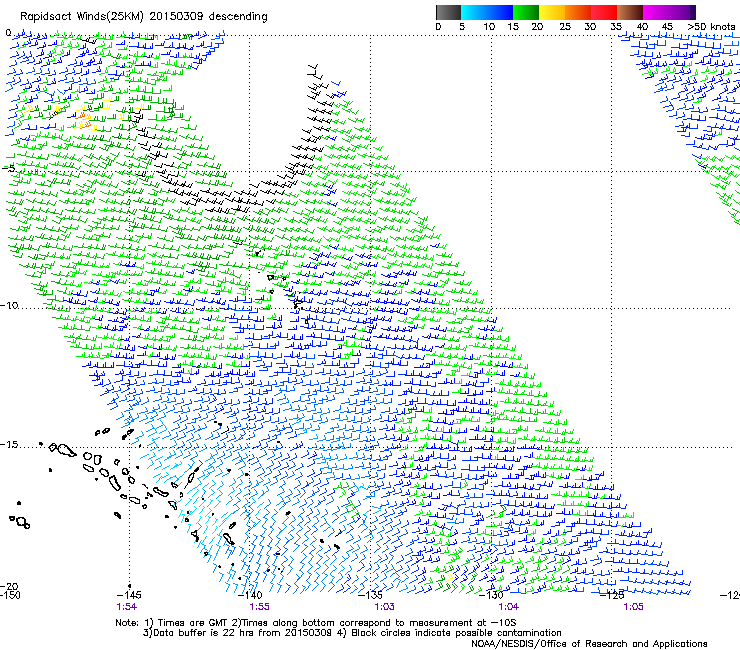Screen dimensions: 740x650
Task: Click the orange 25-30 knots legend swatch
Action: pos(578,12)
